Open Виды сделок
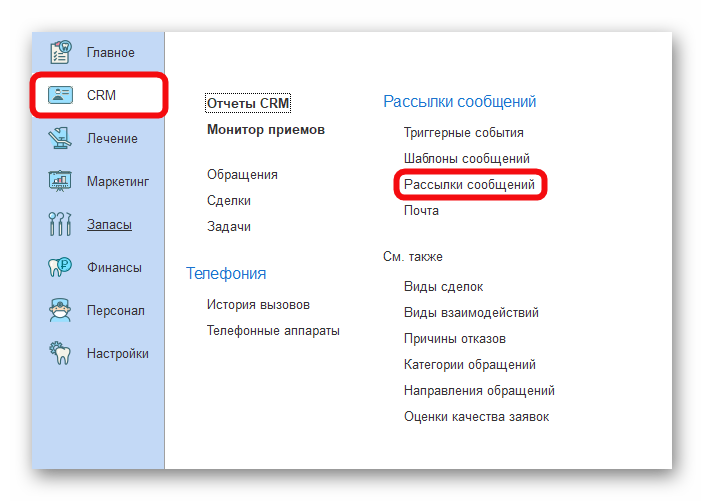The width and height of the screenshot is (704, 501). point(444,287)
